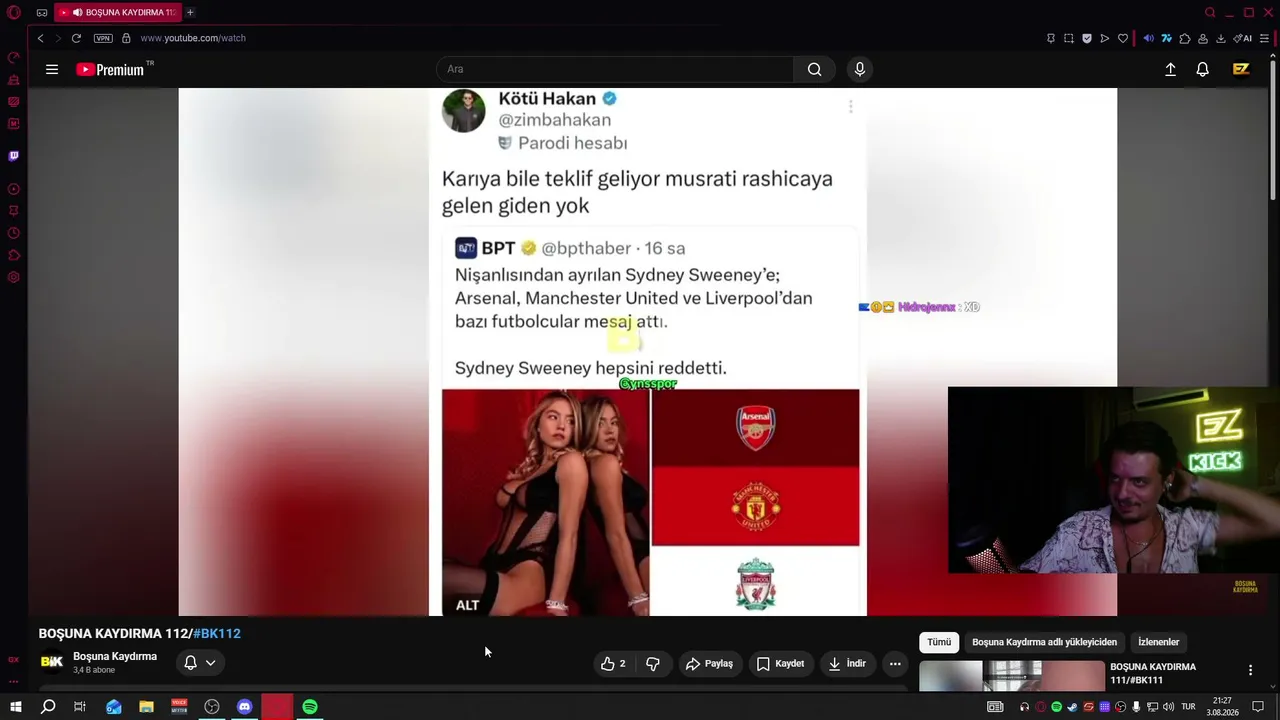Open the EZ account avatar menu

1241,69
